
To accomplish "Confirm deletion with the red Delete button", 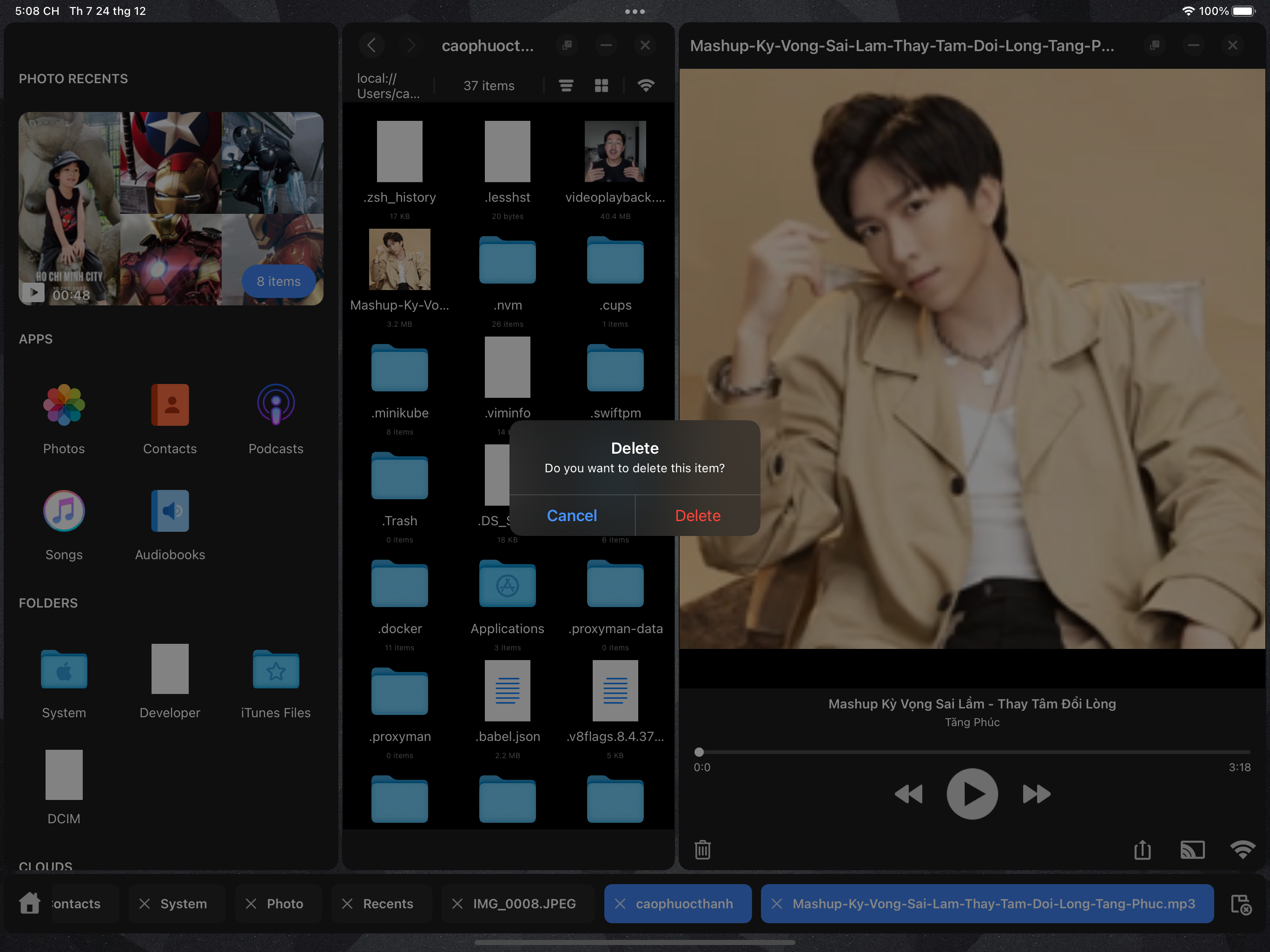I will point(698,515).
